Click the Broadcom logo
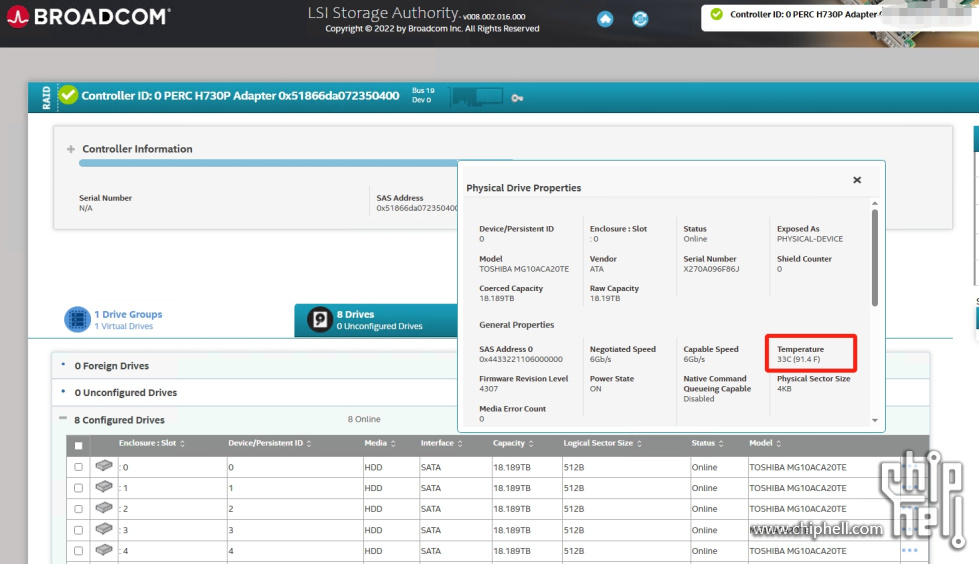 tap(88, 17)
